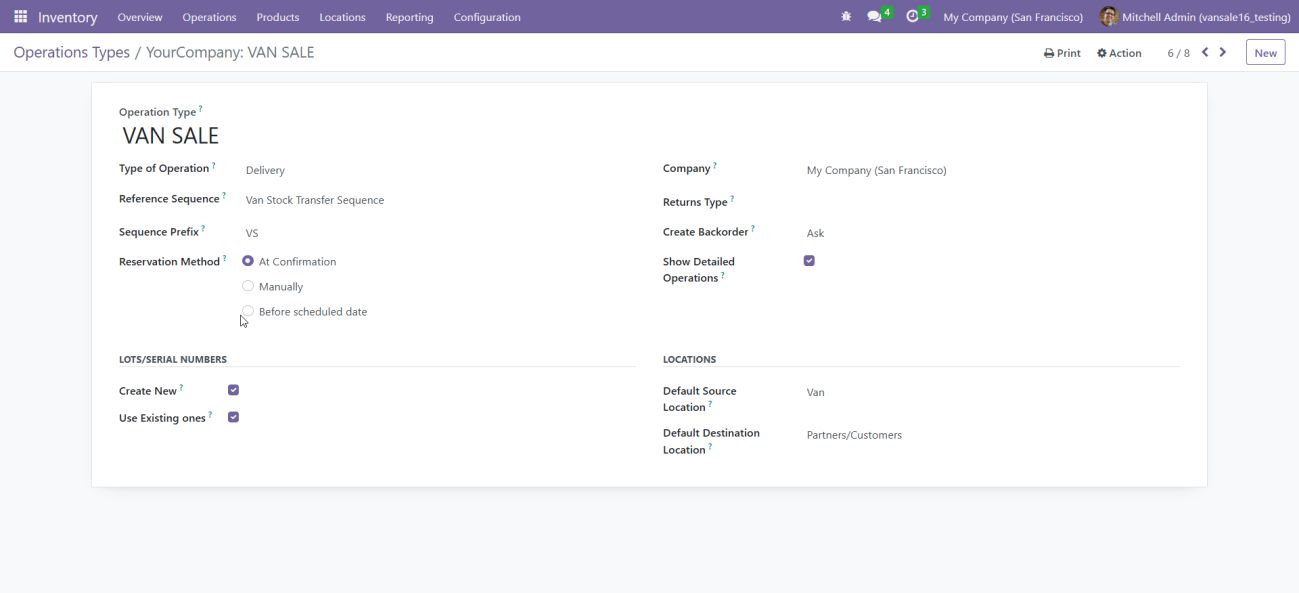
Task: Select Before scheduled date radio option
Action: click(248, 312)
